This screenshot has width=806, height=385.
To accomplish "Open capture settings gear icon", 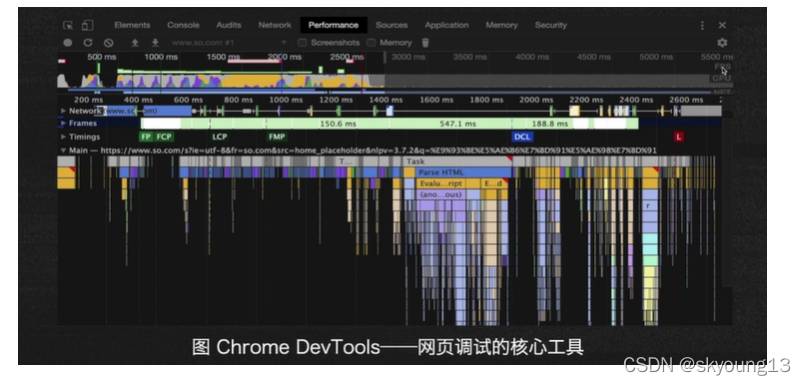I will pyautogui.click(x=722, y=43).
